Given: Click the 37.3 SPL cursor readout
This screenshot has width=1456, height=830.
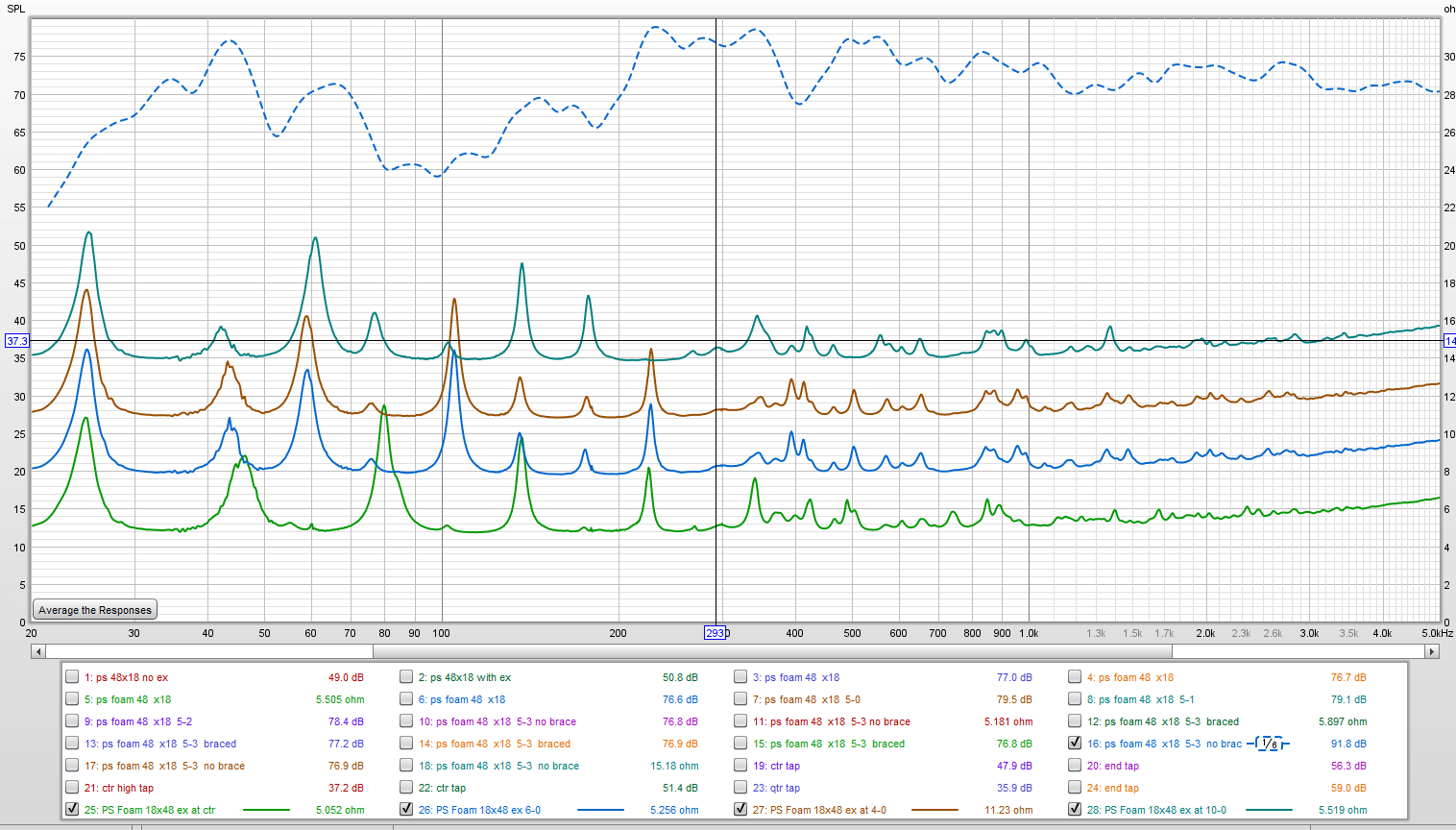Looking at the screenshot, I should [17, 341].
